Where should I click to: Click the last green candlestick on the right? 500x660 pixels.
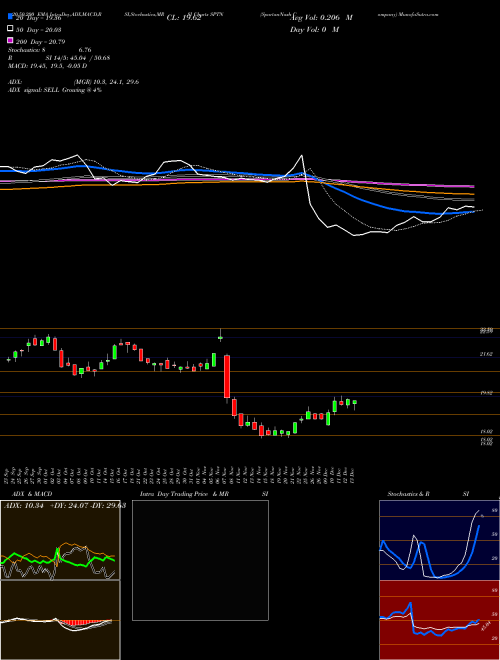[355, 404]
